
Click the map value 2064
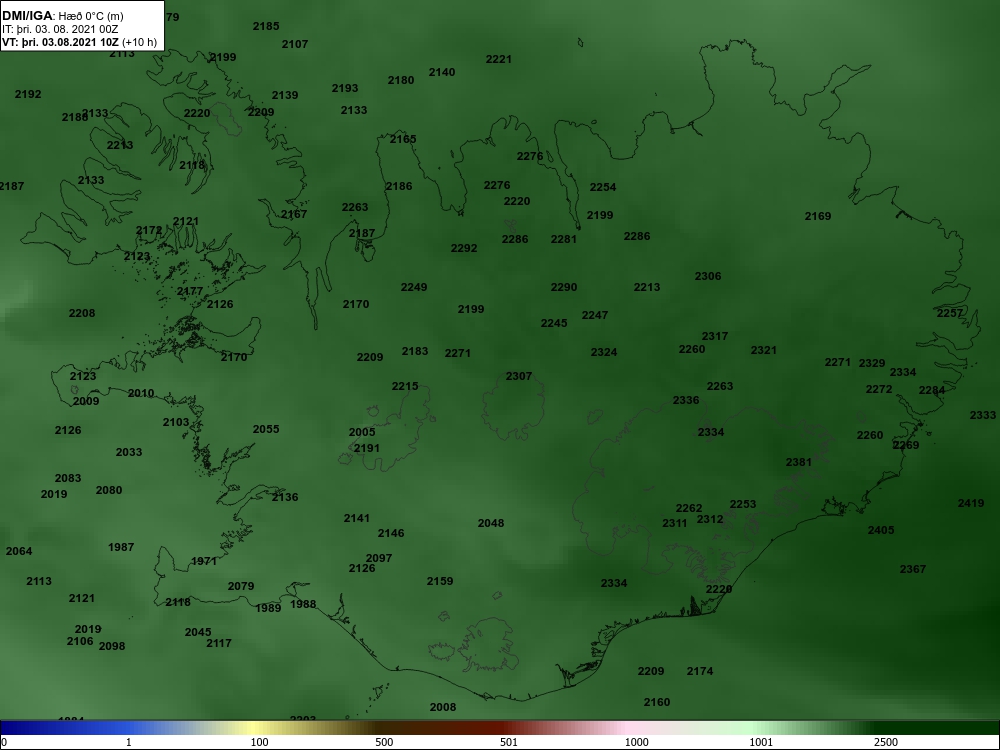click(x=19, y=551)
